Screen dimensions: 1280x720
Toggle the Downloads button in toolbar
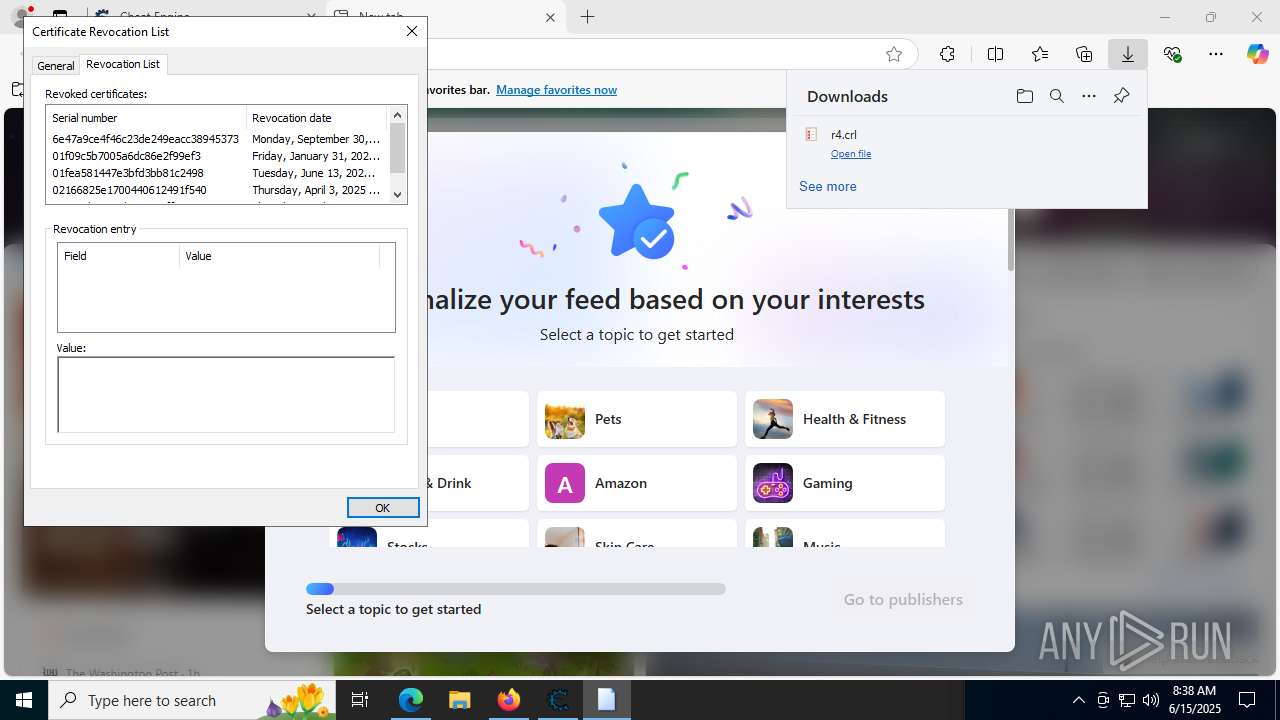click(1128, 54)
